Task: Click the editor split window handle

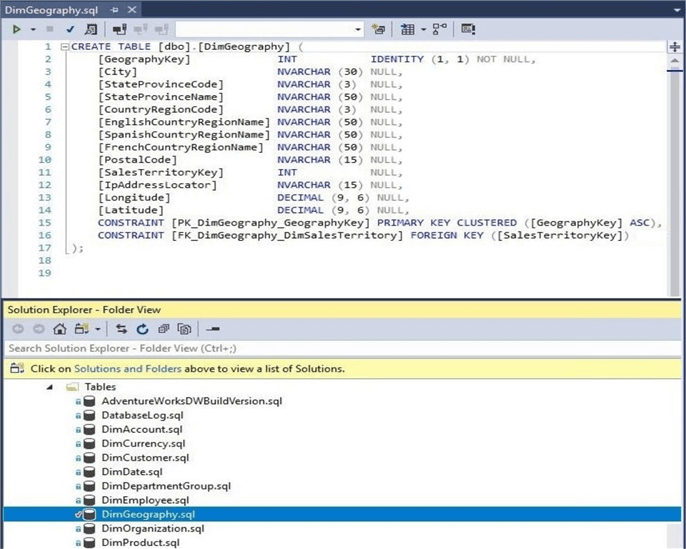Action: [676, 46]
